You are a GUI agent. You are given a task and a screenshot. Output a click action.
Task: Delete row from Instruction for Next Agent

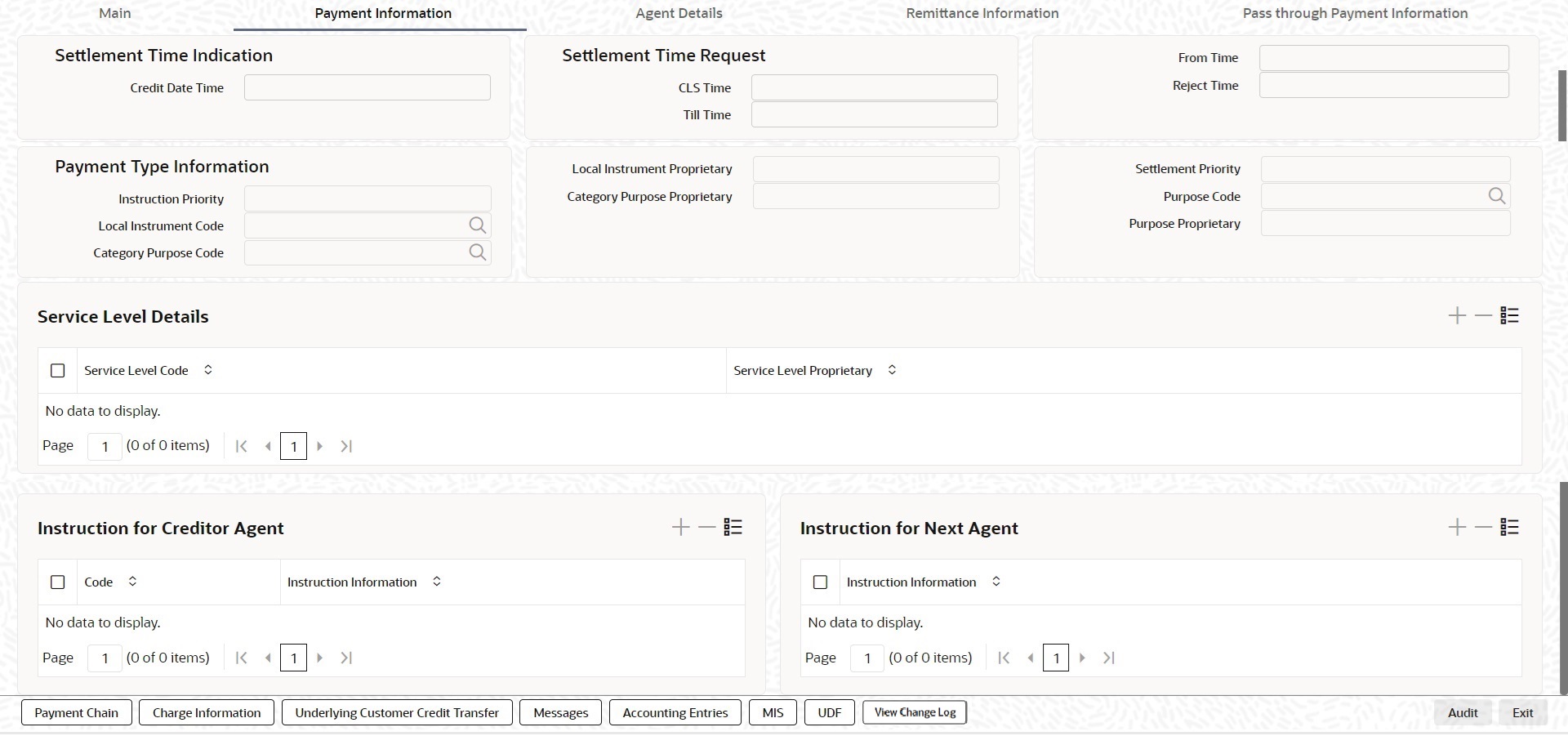[1483, 528]
